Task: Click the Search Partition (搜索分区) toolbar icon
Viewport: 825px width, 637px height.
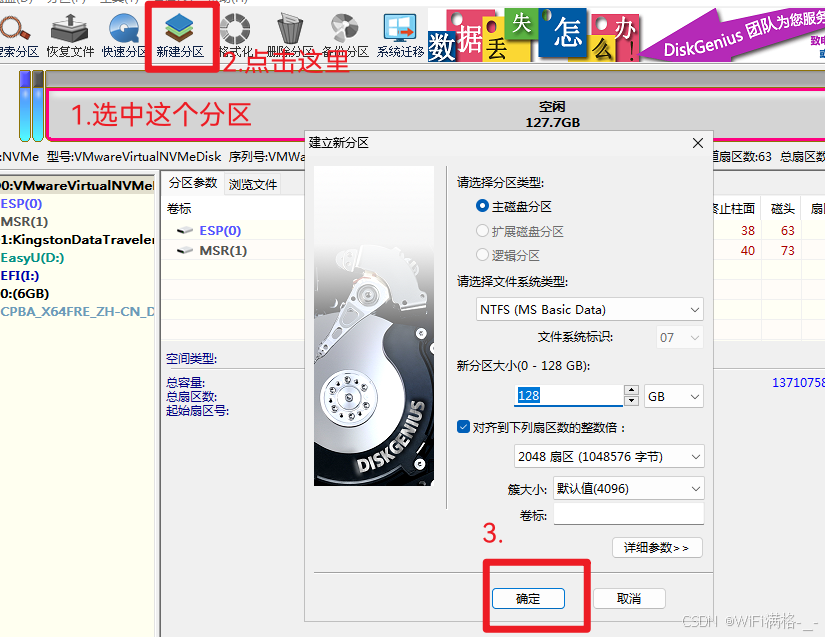Action: [x=17, y=36]
